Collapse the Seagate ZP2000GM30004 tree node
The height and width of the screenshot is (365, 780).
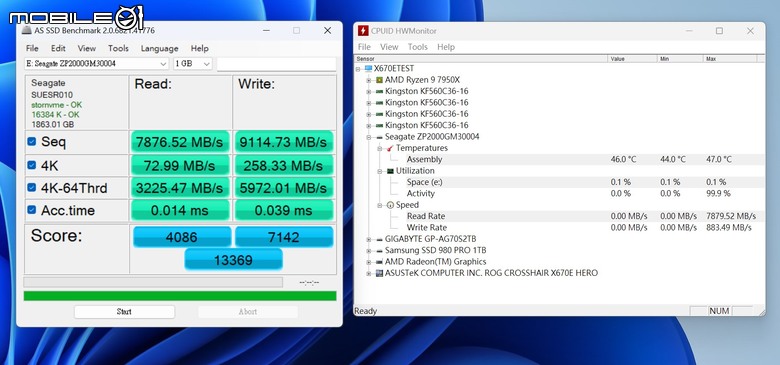click(369, 137)
